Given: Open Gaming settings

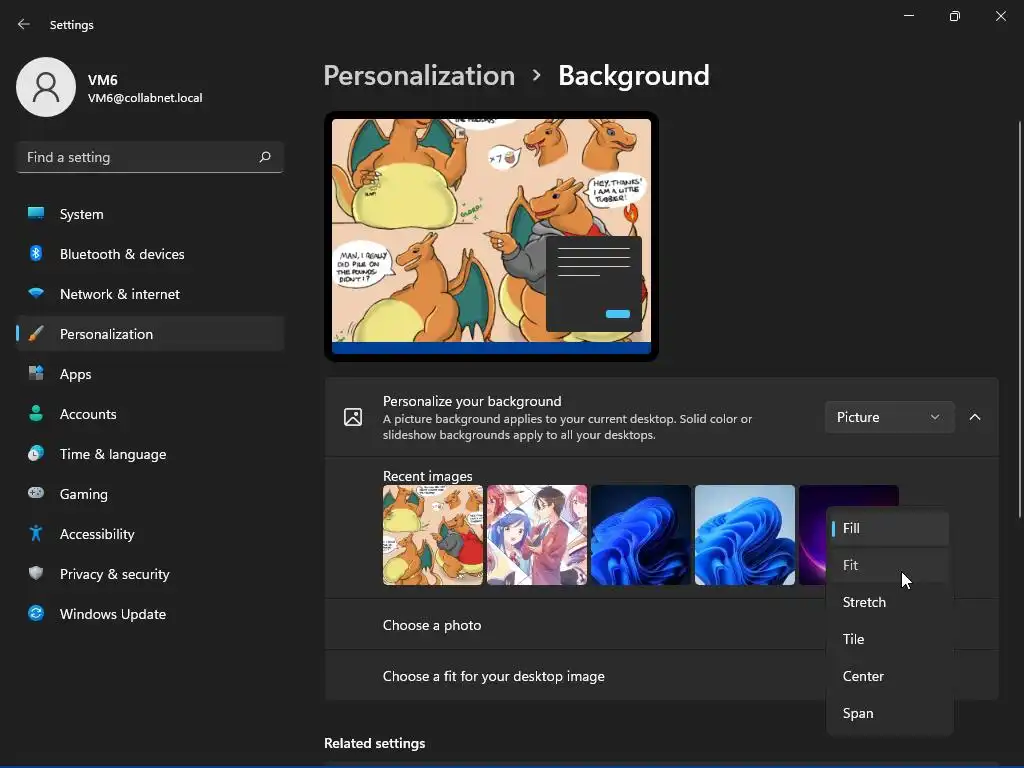Looking at the screenshot, I should (x=150, y=494).
